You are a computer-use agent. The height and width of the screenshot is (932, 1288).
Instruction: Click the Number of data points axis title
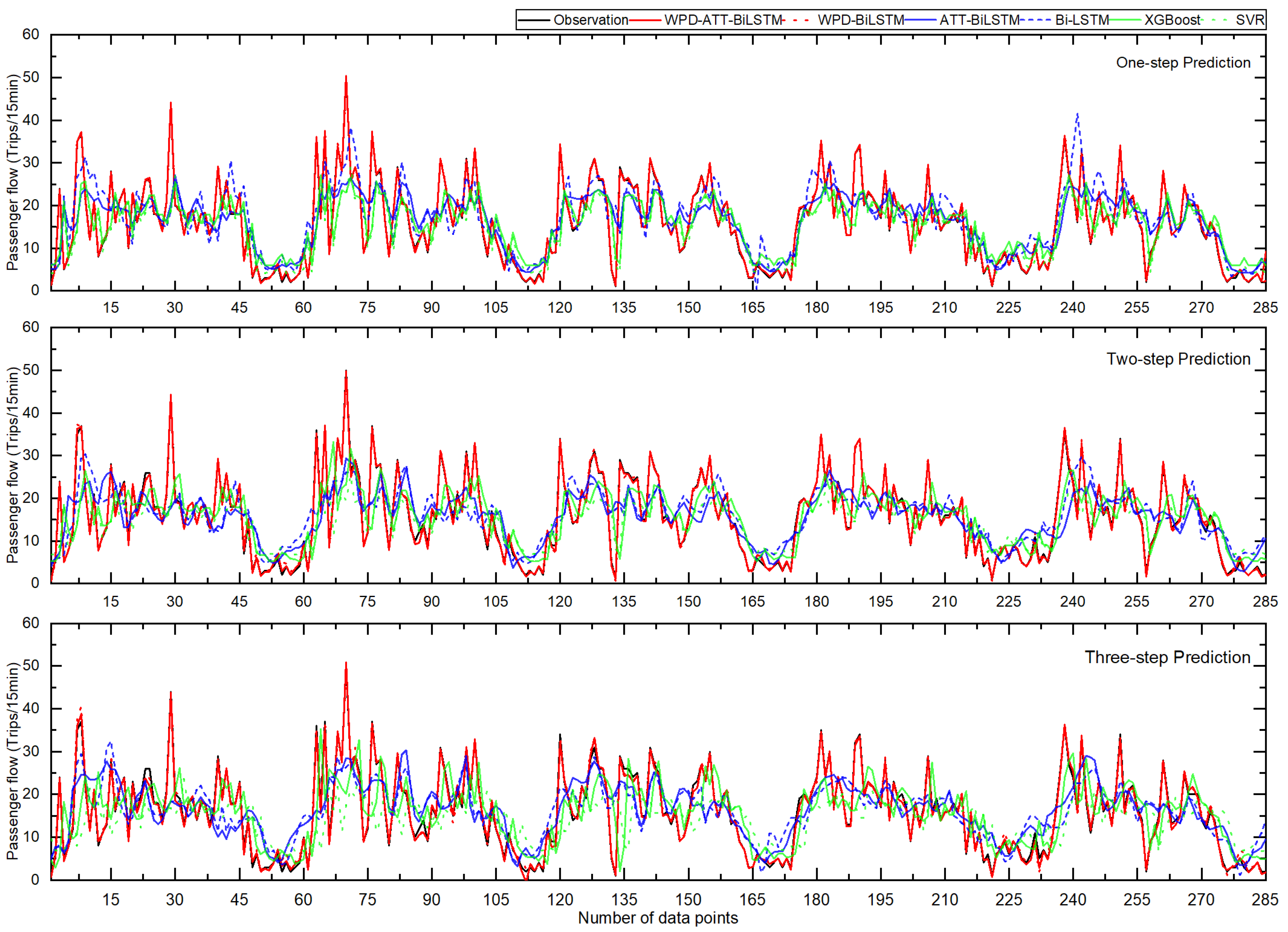(658, 918)
